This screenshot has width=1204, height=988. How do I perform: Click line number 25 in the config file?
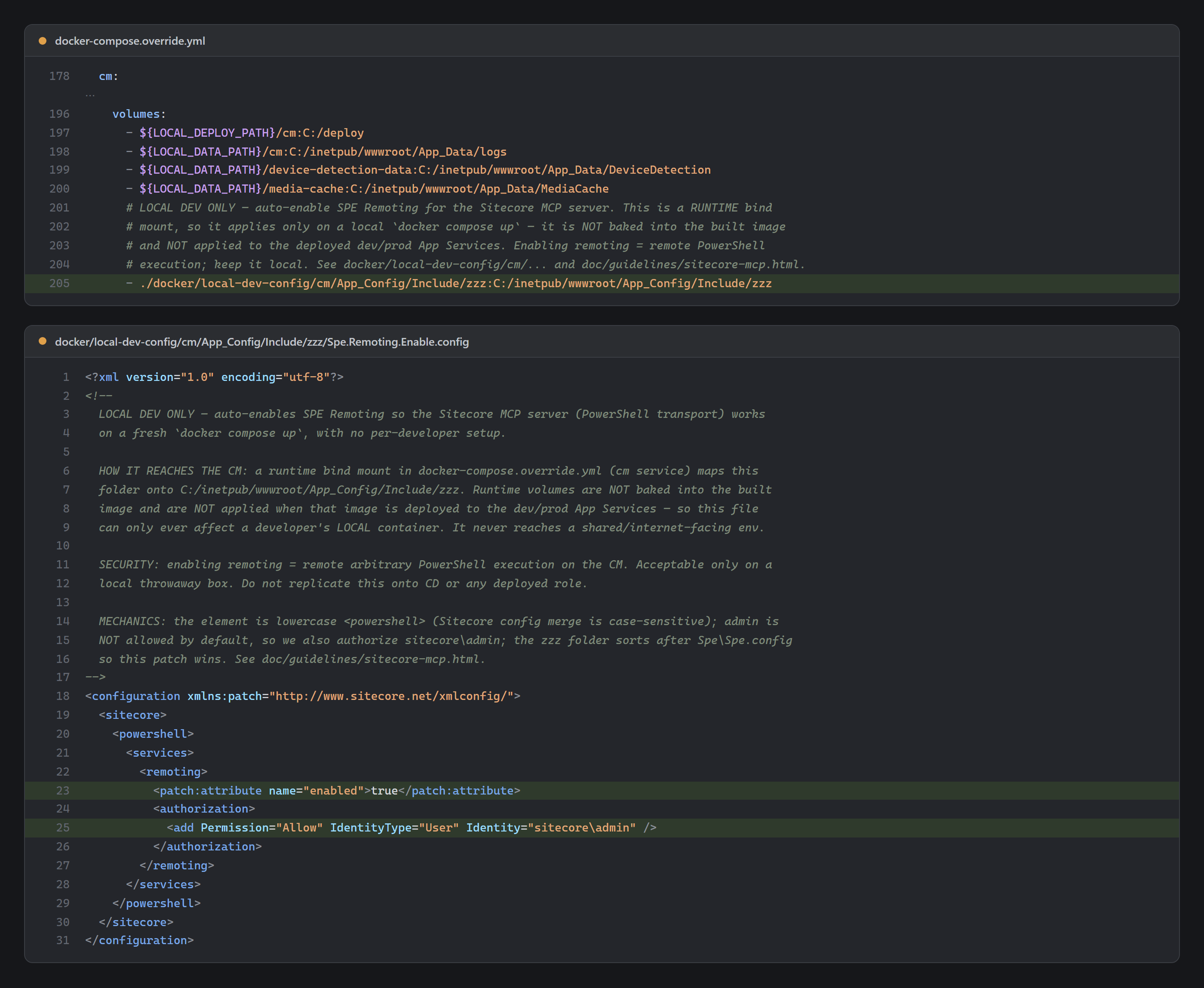pos(63,828)
